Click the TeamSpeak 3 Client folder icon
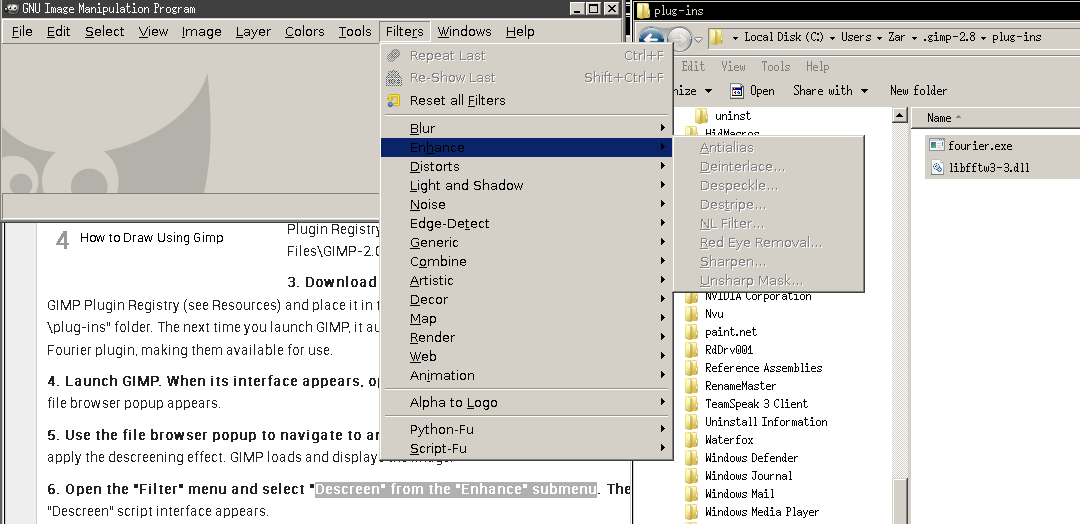Screen dimensions: 1080x524 click(692, 404)
